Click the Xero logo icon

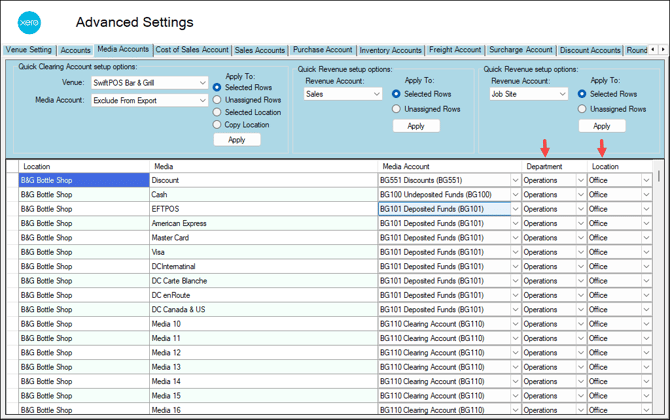[x=29, y=23]
